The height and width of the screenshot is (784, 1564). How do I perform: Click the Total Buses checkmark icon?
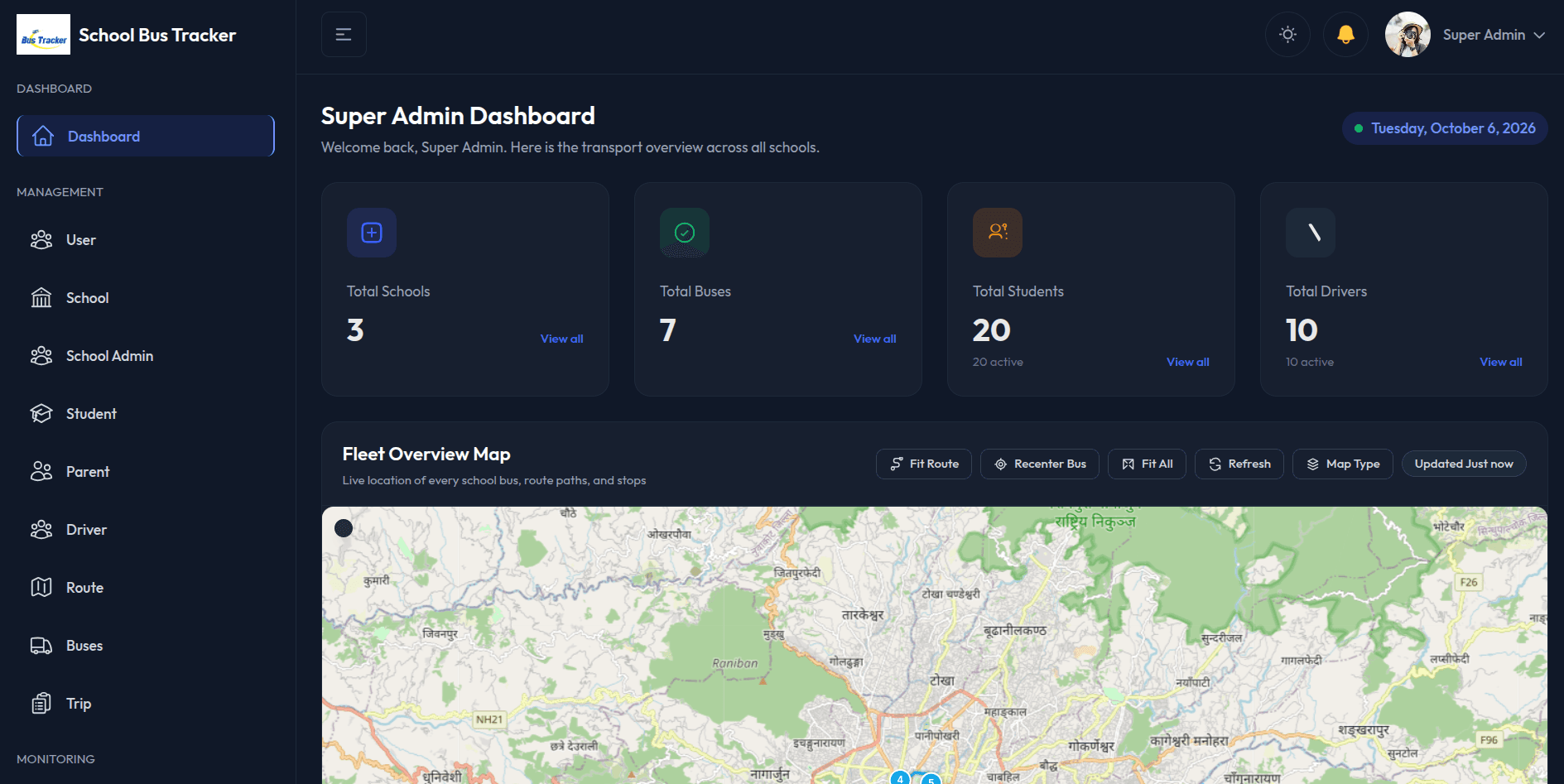685,233
